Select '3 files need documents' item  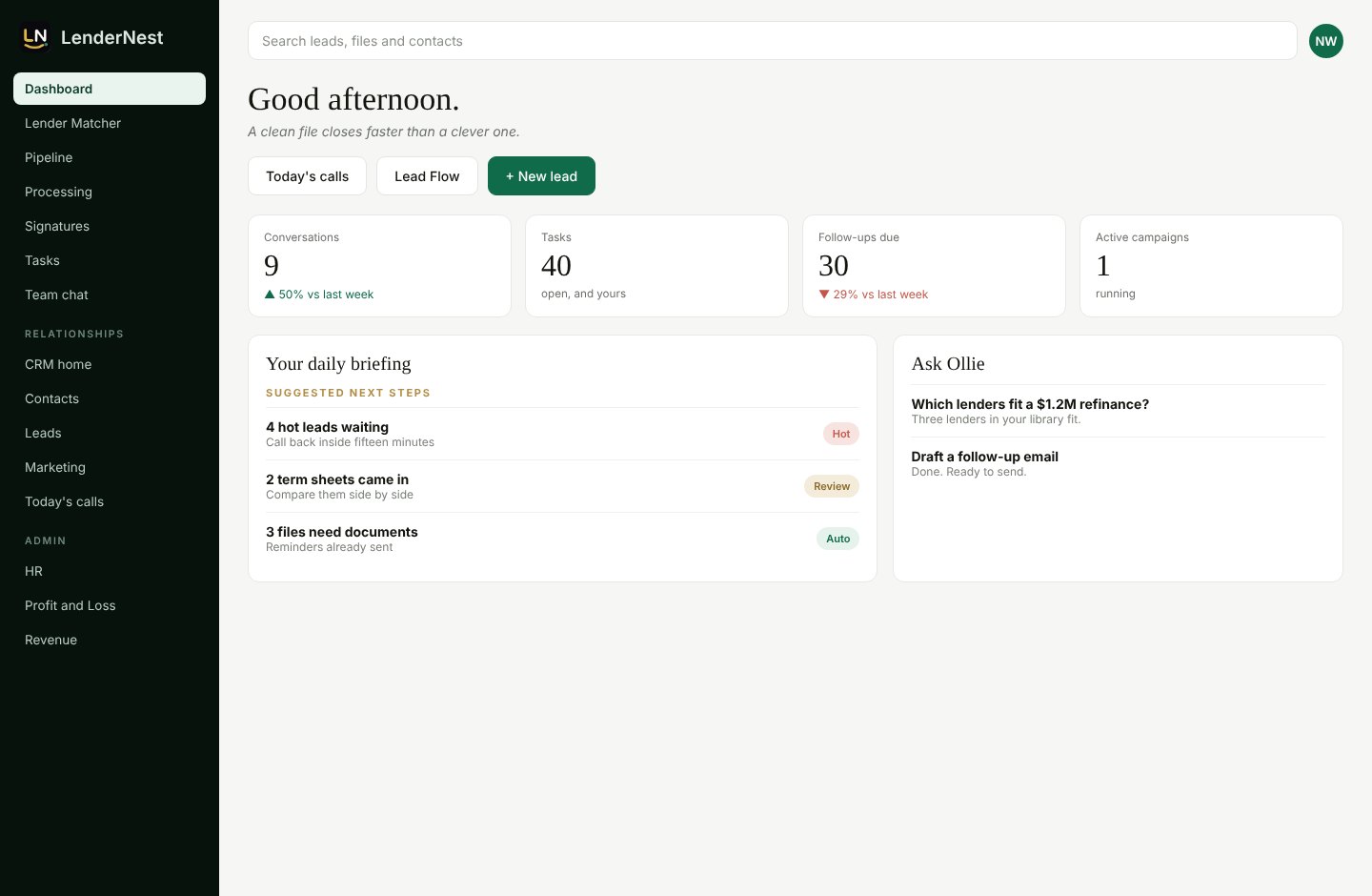(x=562, y=539)
